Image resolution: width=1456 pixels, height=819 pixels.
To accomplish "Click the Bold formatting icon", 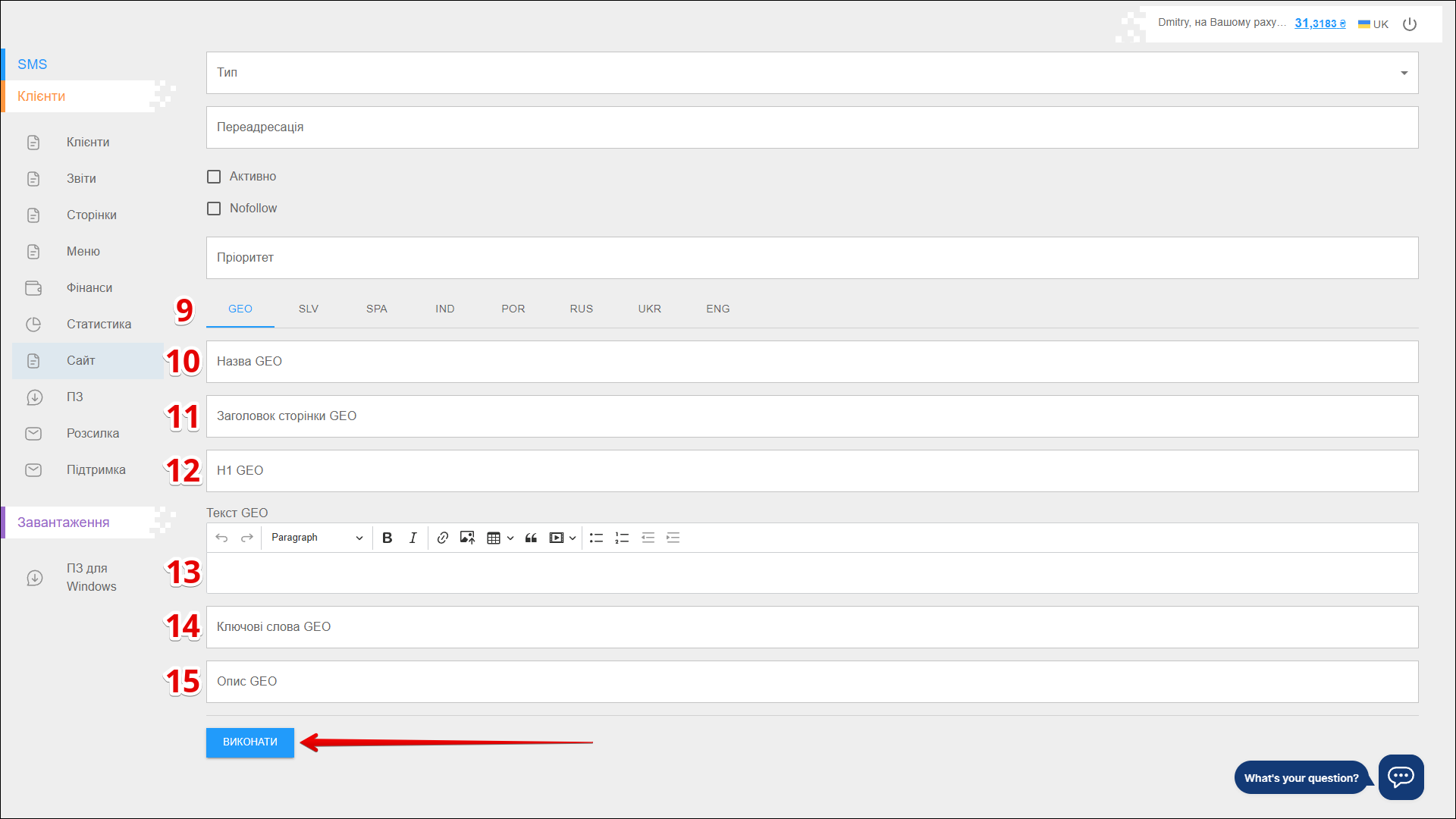I will coord(387,538).
